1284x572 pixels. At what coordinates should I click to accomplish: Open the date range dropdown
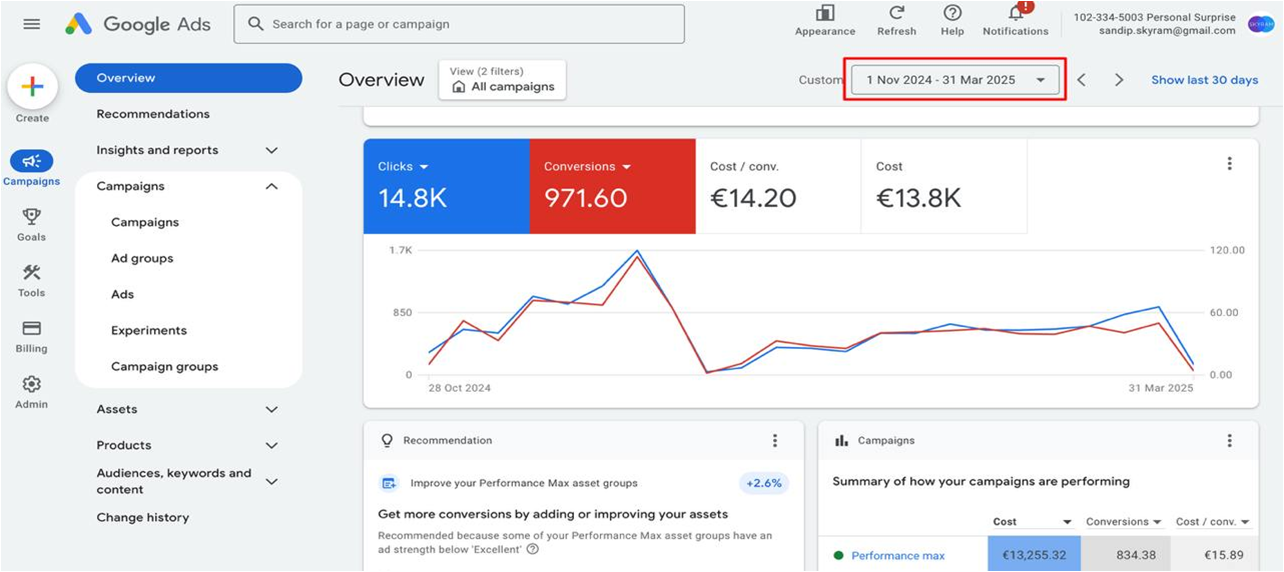tap(955, 80)
